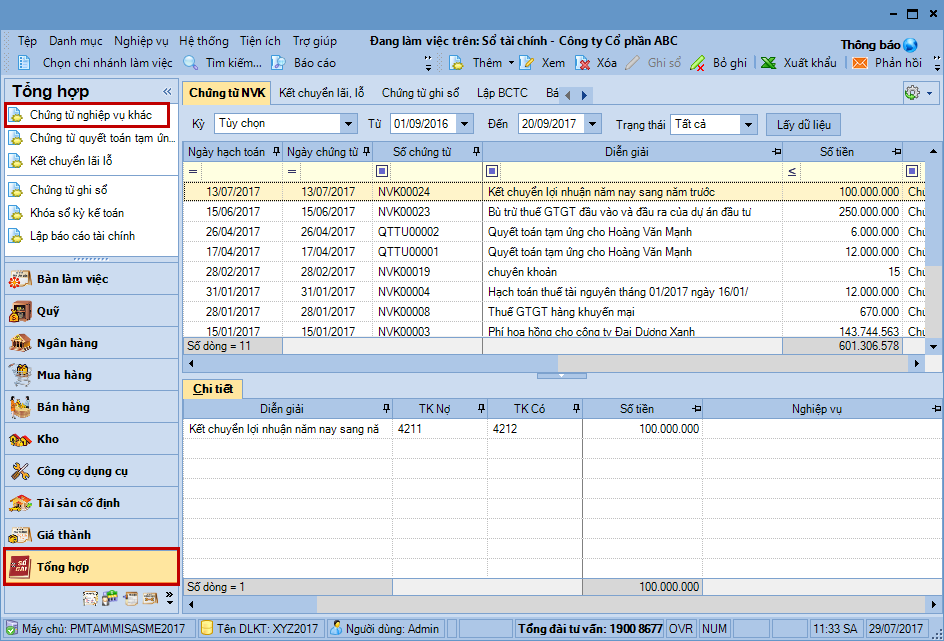Image resolution: width=944 pixels, height=641 pixels.
Task: Click the settings gear icon at top right
Action: (x=912, y=93)
